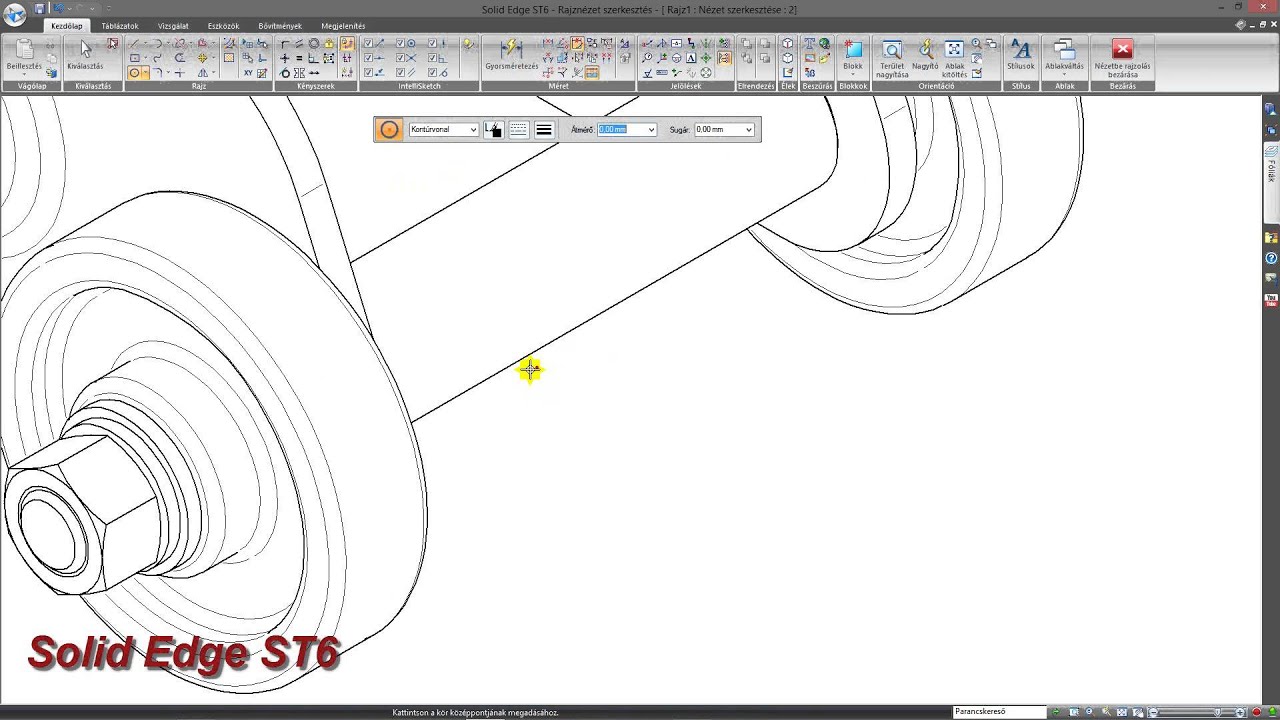
Task: Open the undo history dropdown arrow
Action: tap(69, 9)
